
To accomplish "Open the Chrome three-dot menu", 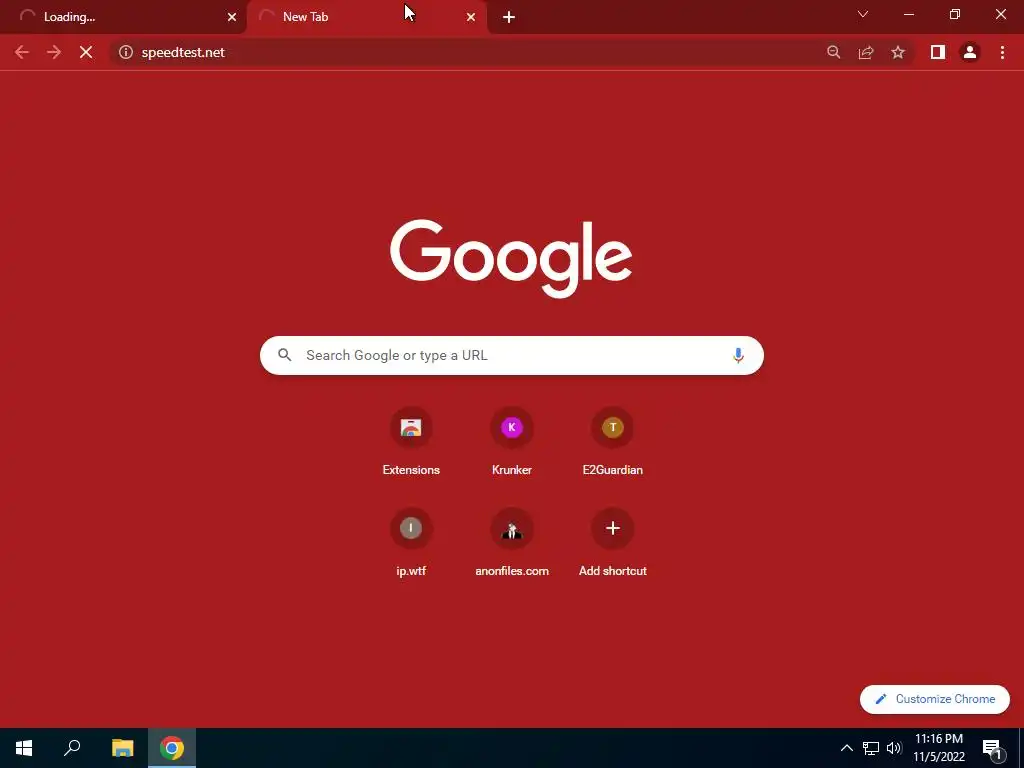I will point(1002,52).
